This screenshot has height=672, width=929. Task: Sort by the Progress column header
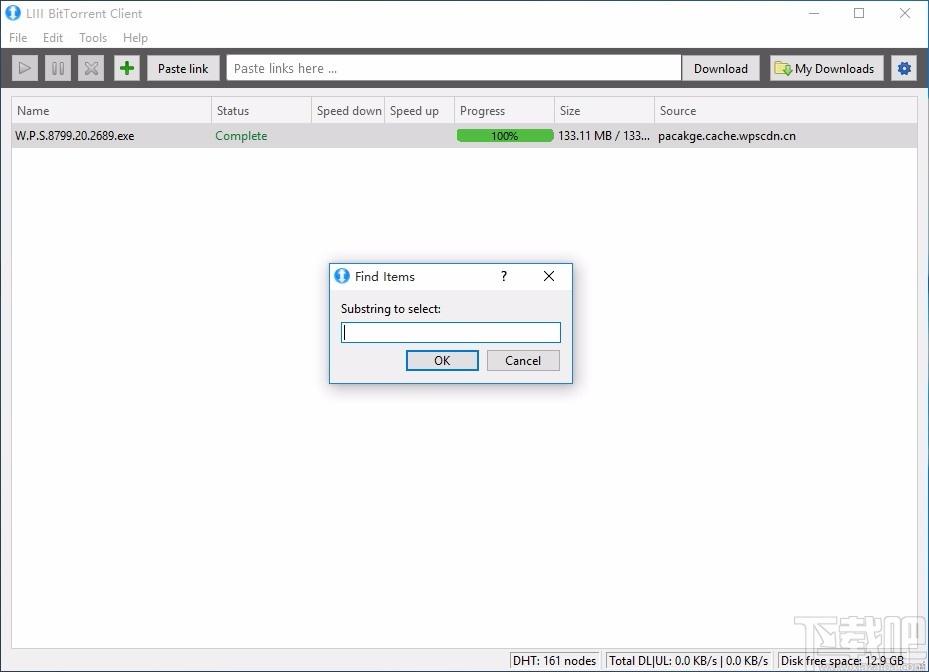click(505, 111)
